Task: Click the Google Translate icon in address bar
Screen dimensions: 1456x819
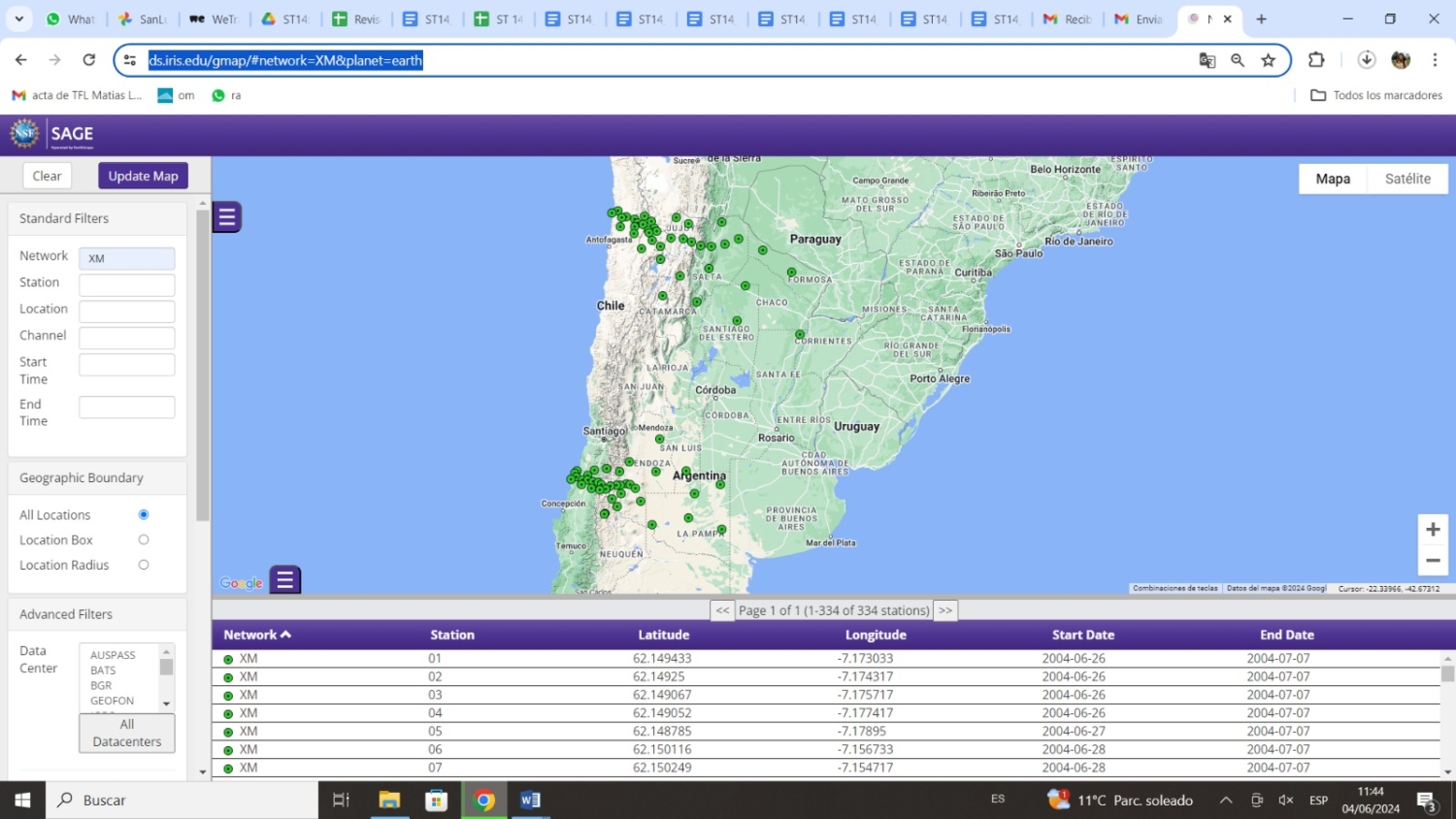Action: (x=1208, y=60)
